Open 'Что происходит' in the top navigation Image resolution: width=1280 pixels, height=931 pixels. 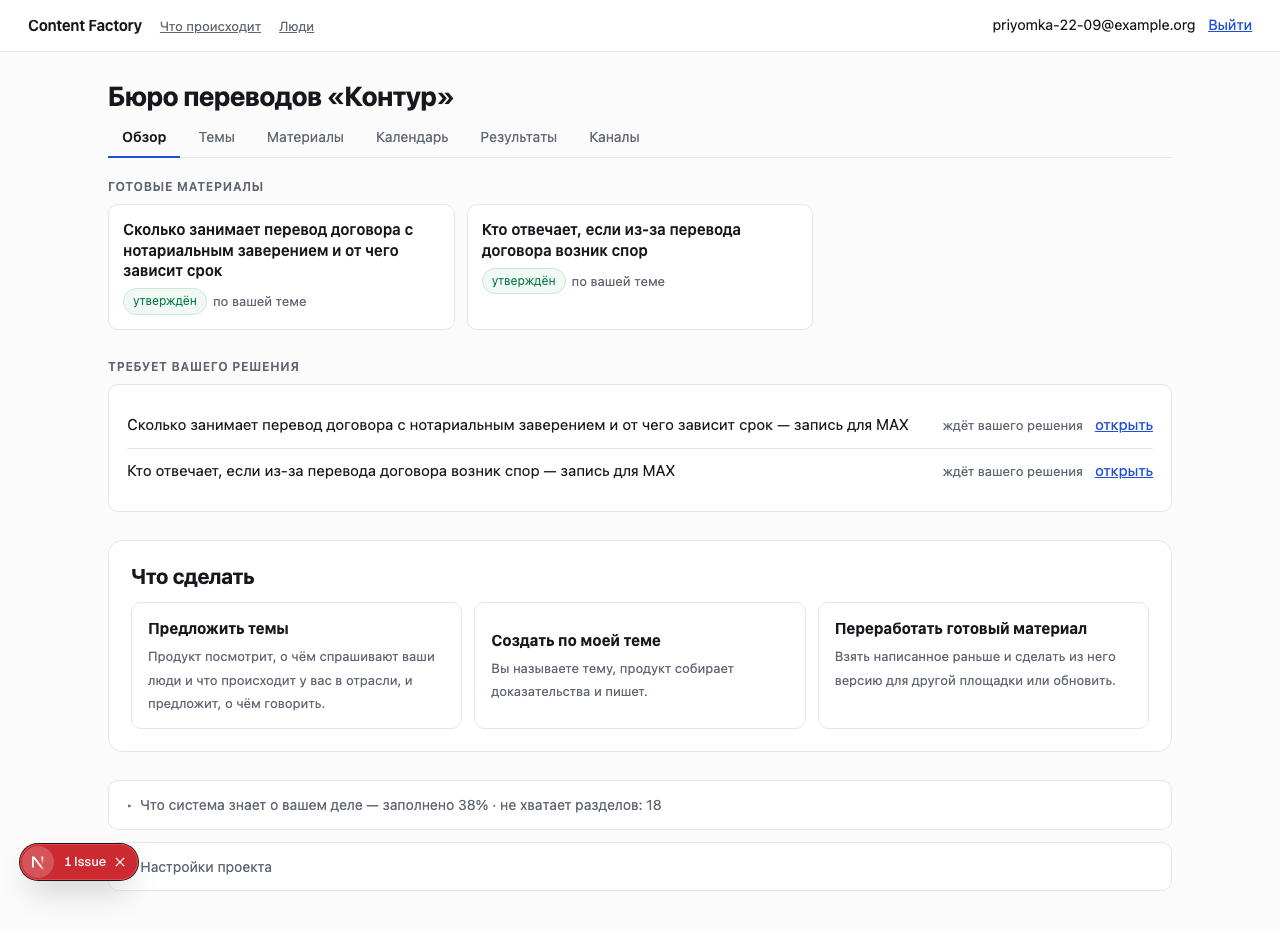(210, 27)
